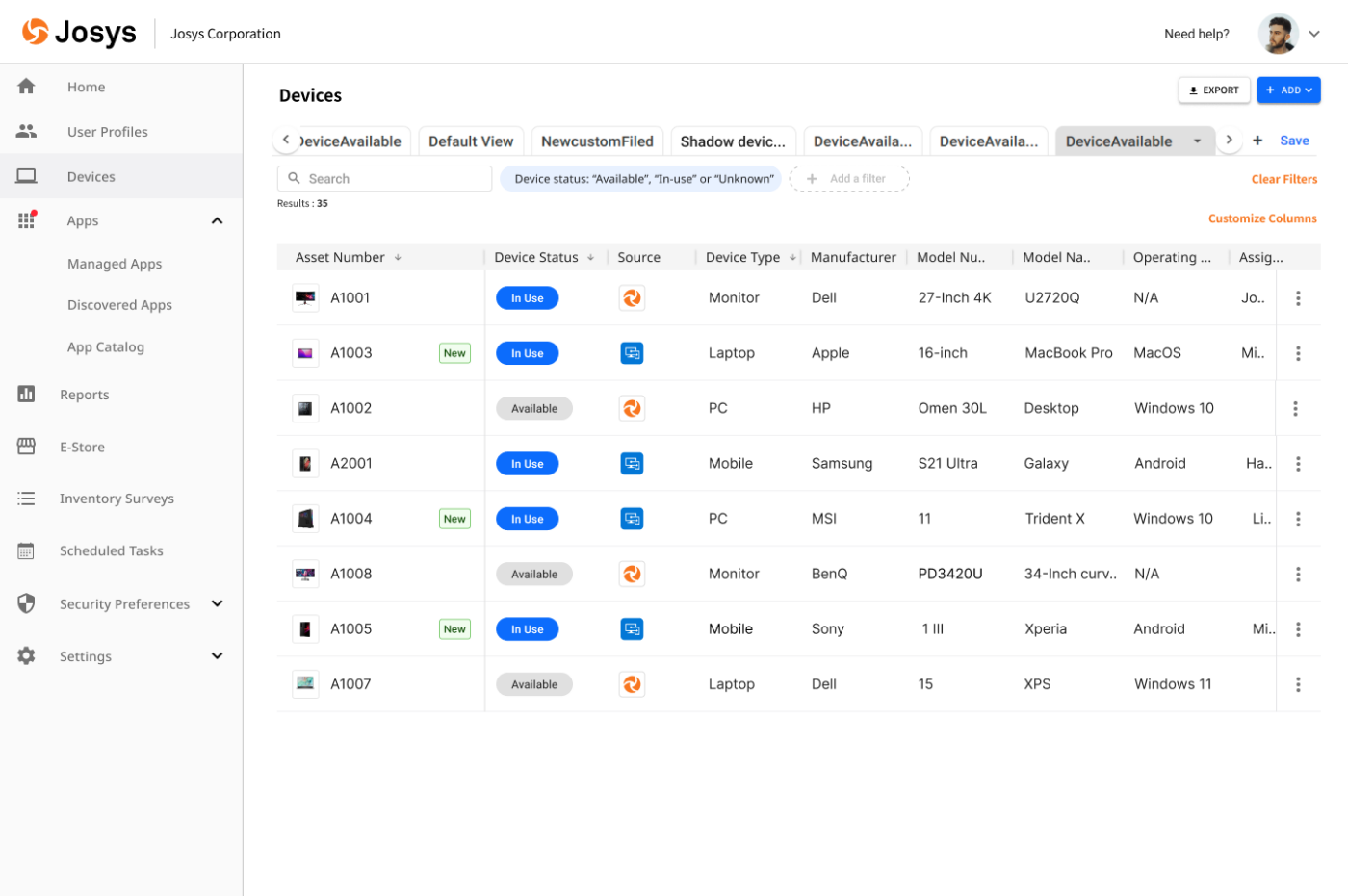This screenshot has width=1348, height=896.
Task: Click the Security Preferences shield icon
Action: coord(26,603)
